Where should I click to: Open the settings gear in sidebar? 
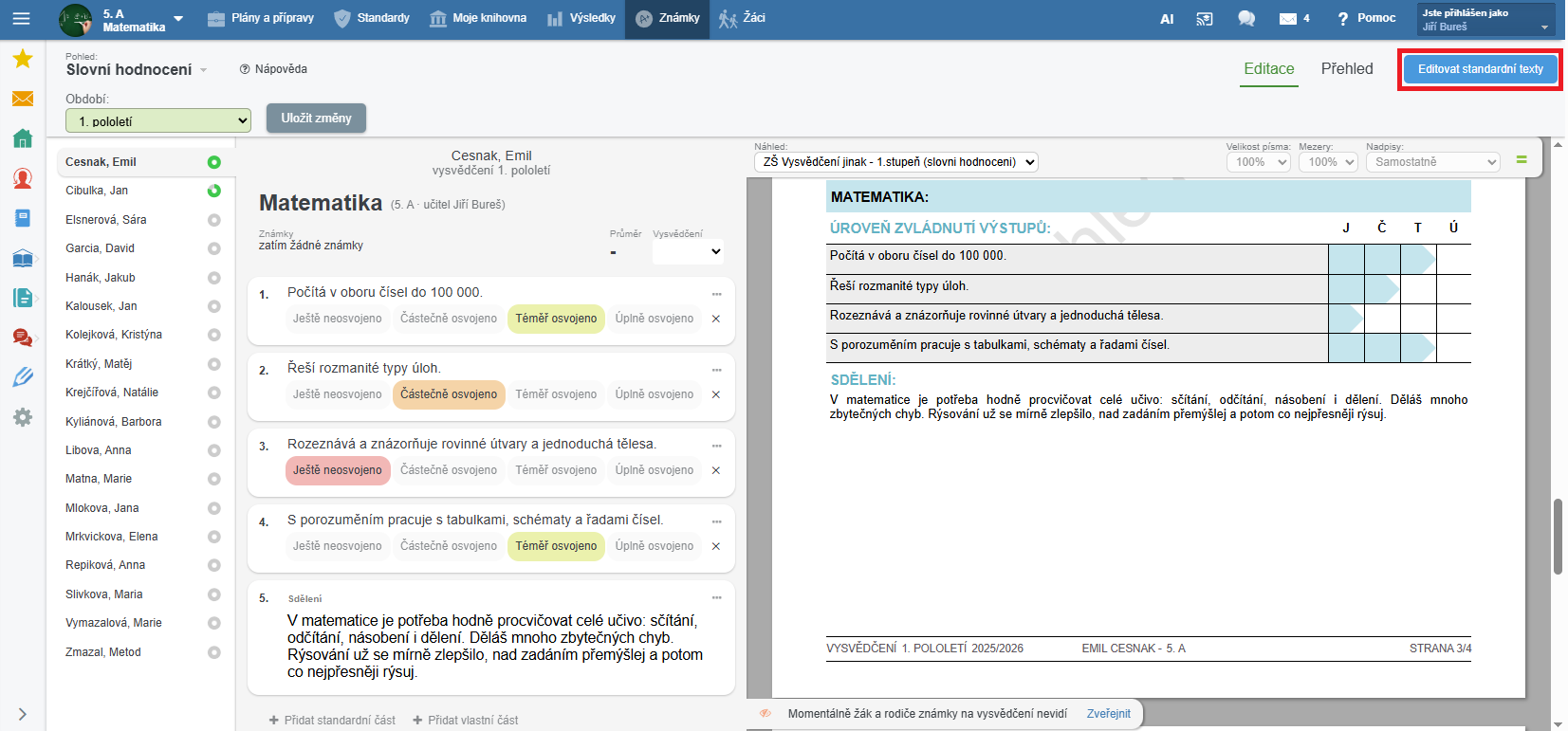pos(23,417)
